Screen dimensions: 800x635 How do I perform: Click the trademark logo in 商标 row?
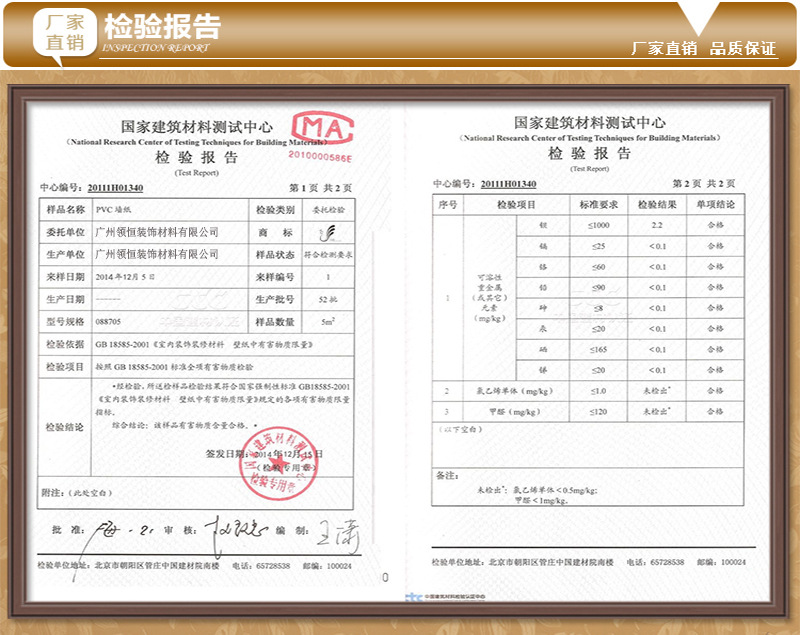click(x=328, y=233)
